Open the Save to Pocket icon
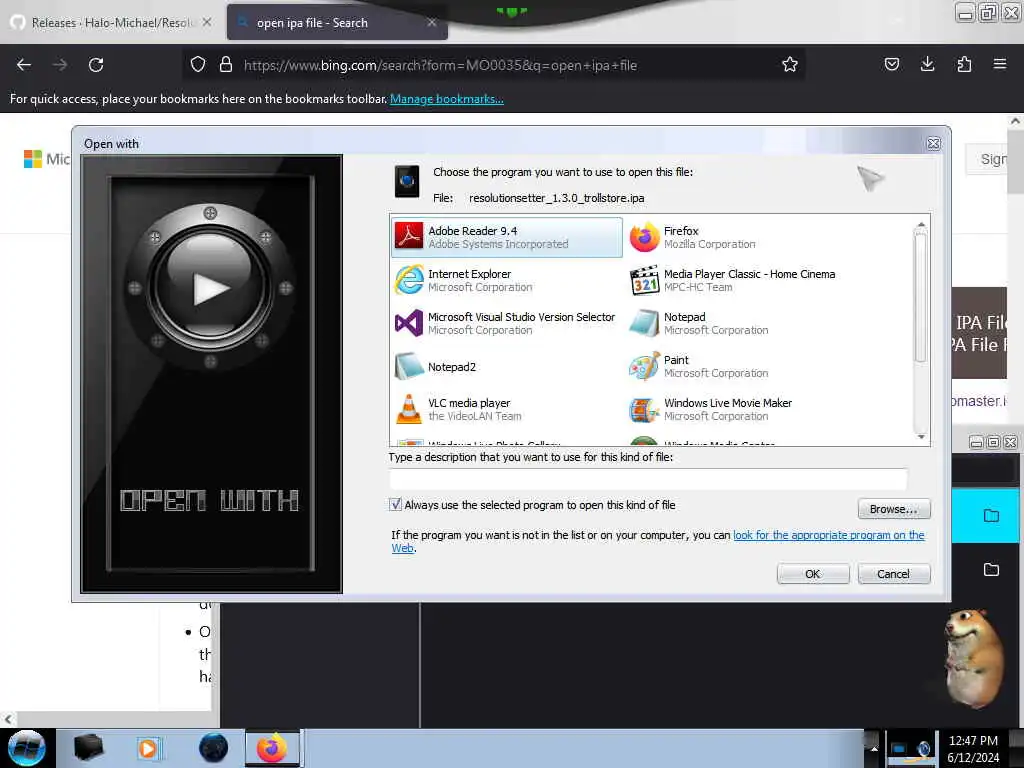Image resolution: width=1024 pixels, height=768 pixels. tap(891, 64)
